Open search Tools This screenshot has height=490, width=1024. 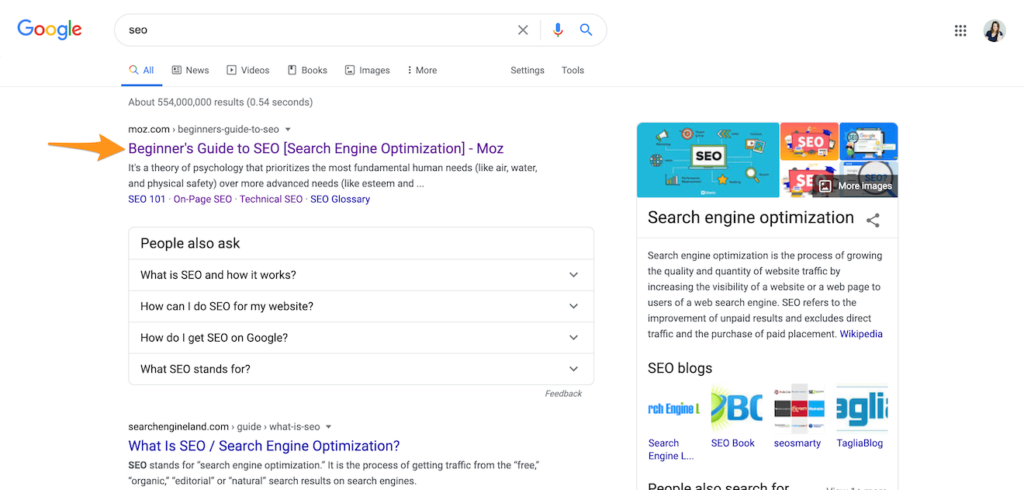click(x=573, y=71)
